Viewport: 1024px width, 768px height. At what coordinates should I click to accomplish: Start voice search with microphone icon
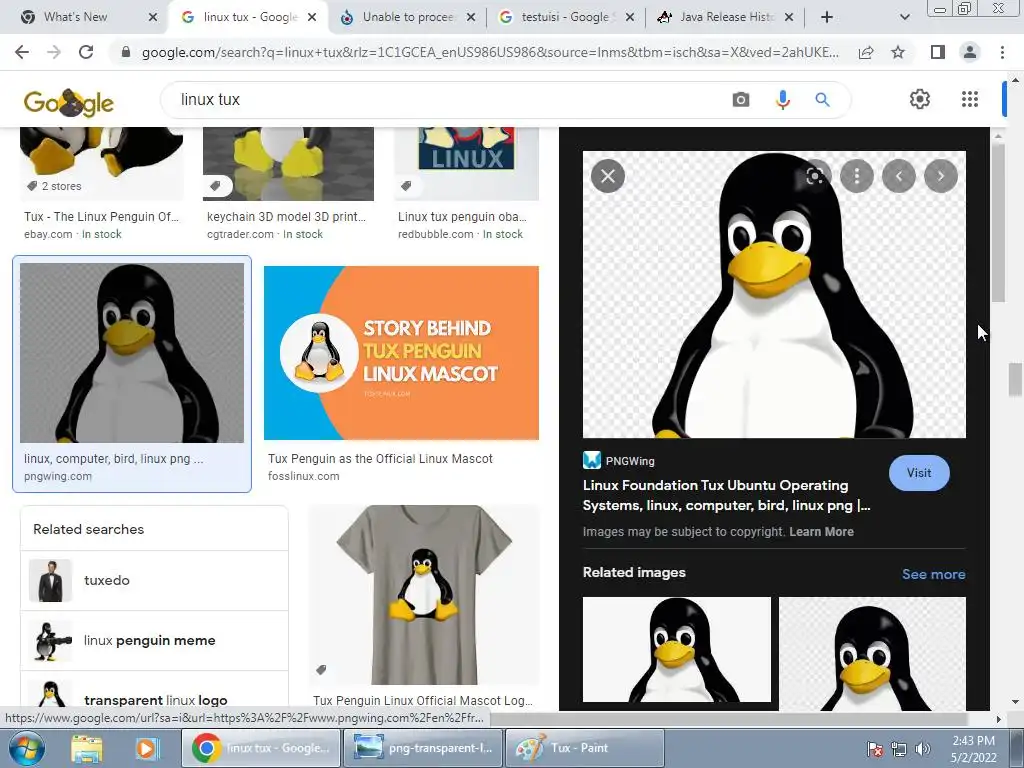(x=782, y=99)
